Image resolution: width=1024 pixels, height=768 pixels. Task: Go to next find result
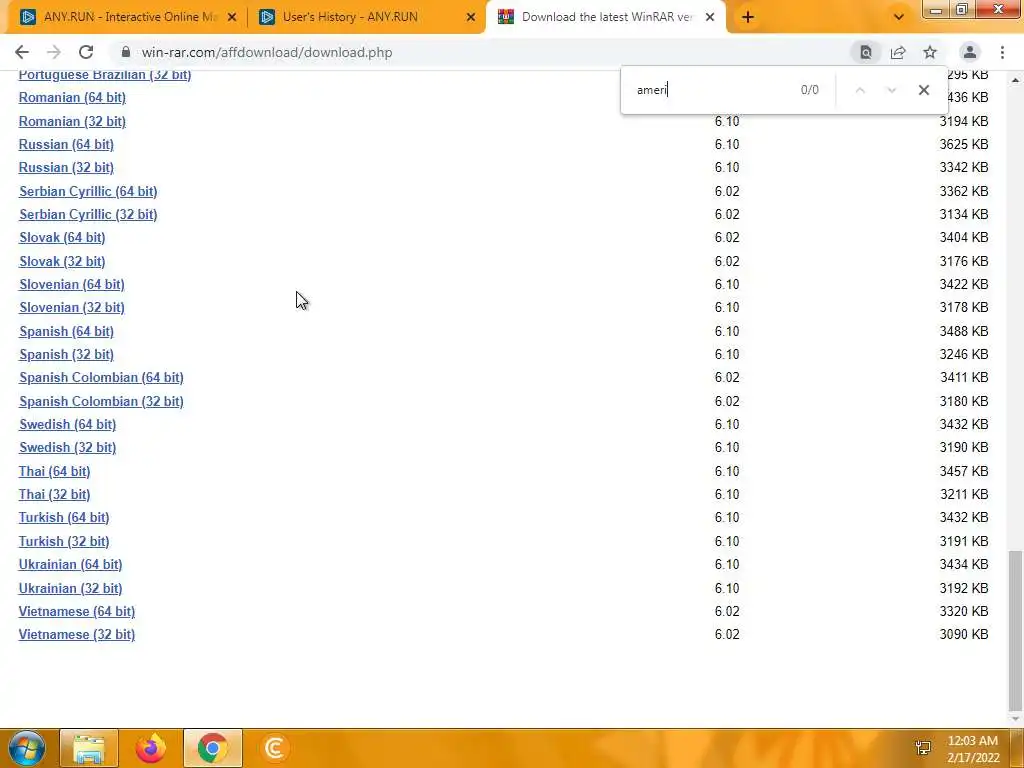[x=891, y=90]
